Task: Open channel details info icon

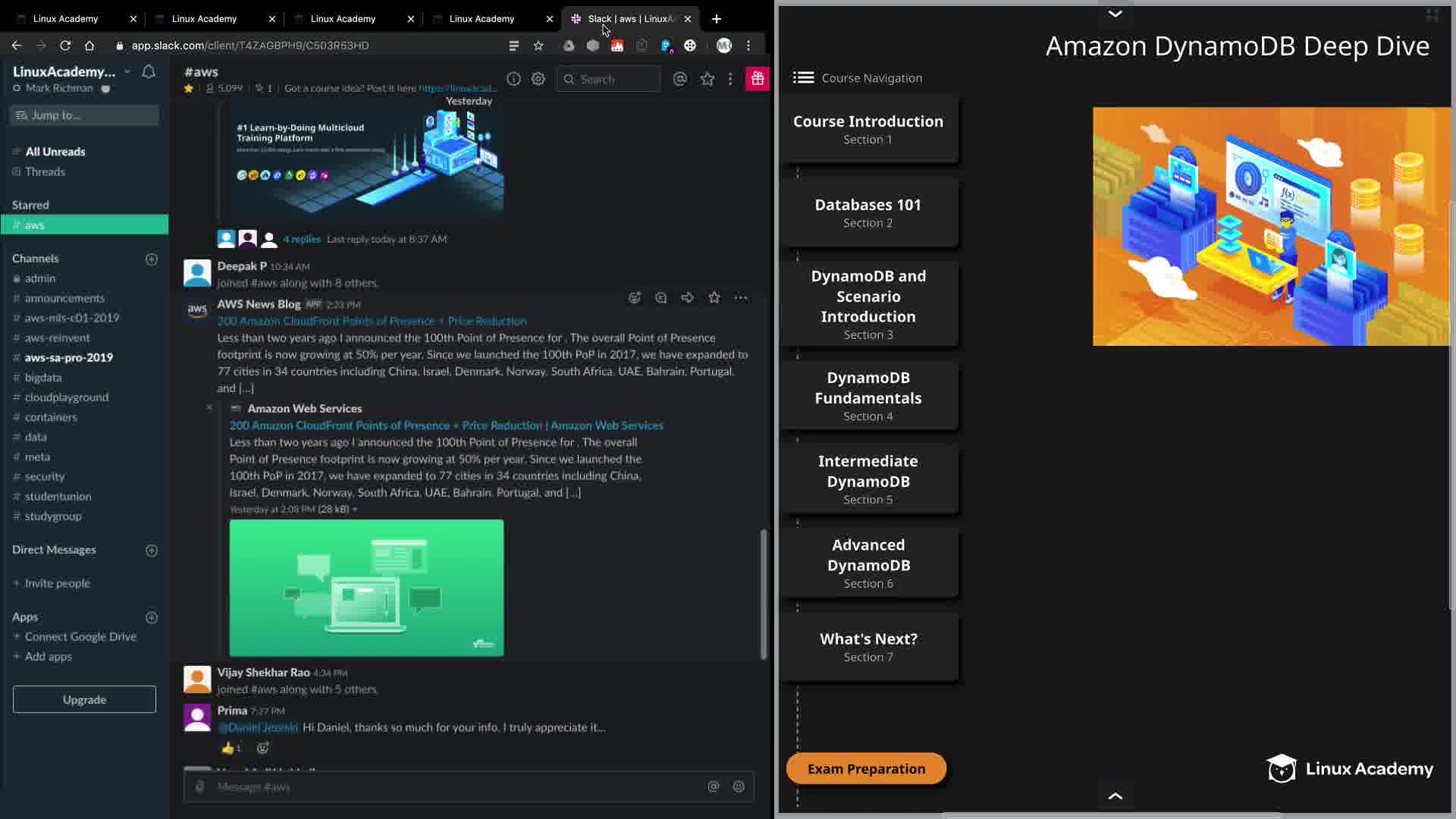Action: tap(513, 79)
